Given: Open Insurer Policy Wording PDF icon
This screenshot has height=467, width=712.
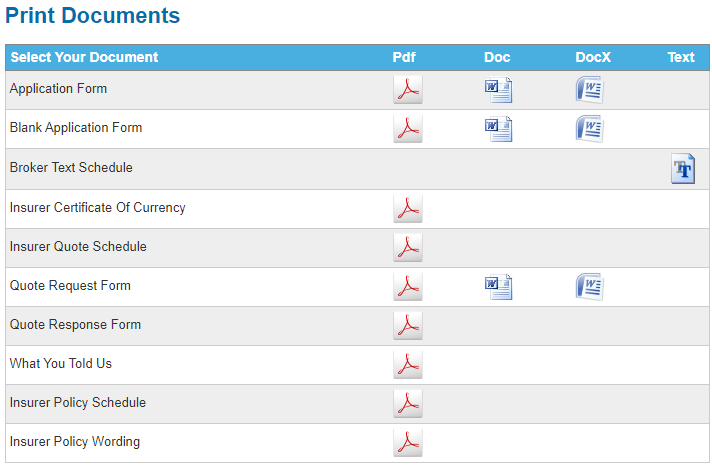Looking at the screenshot, I should tap(408, 443).
